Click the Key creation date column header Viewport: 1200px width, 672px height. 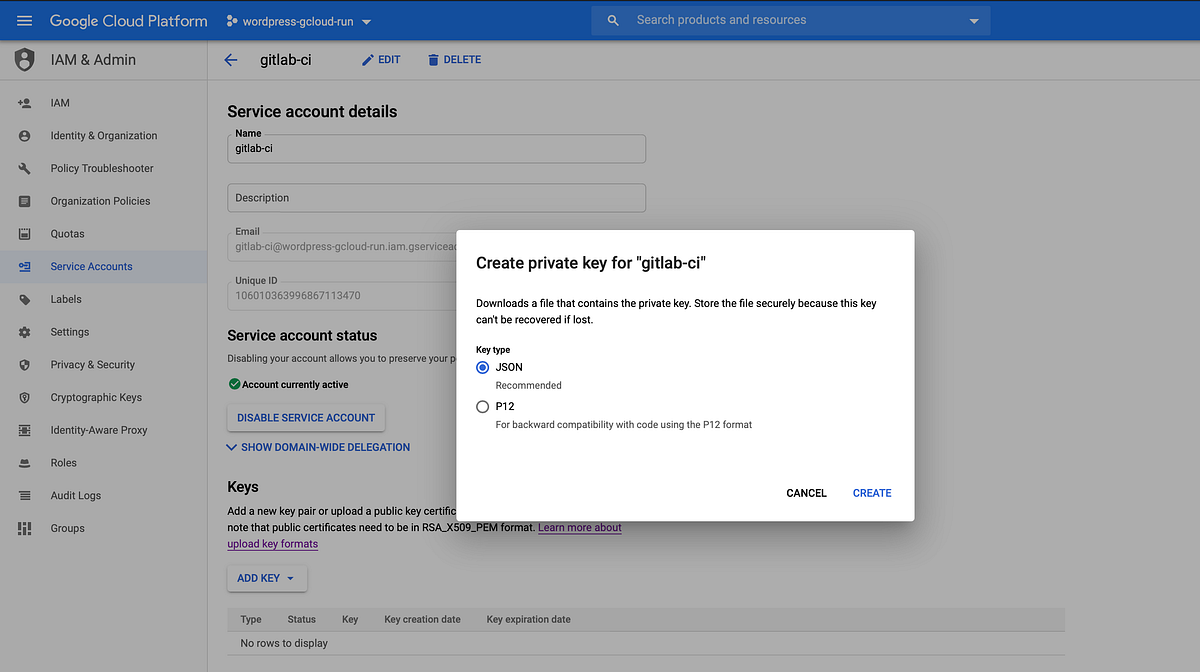(x=422, y=620)
